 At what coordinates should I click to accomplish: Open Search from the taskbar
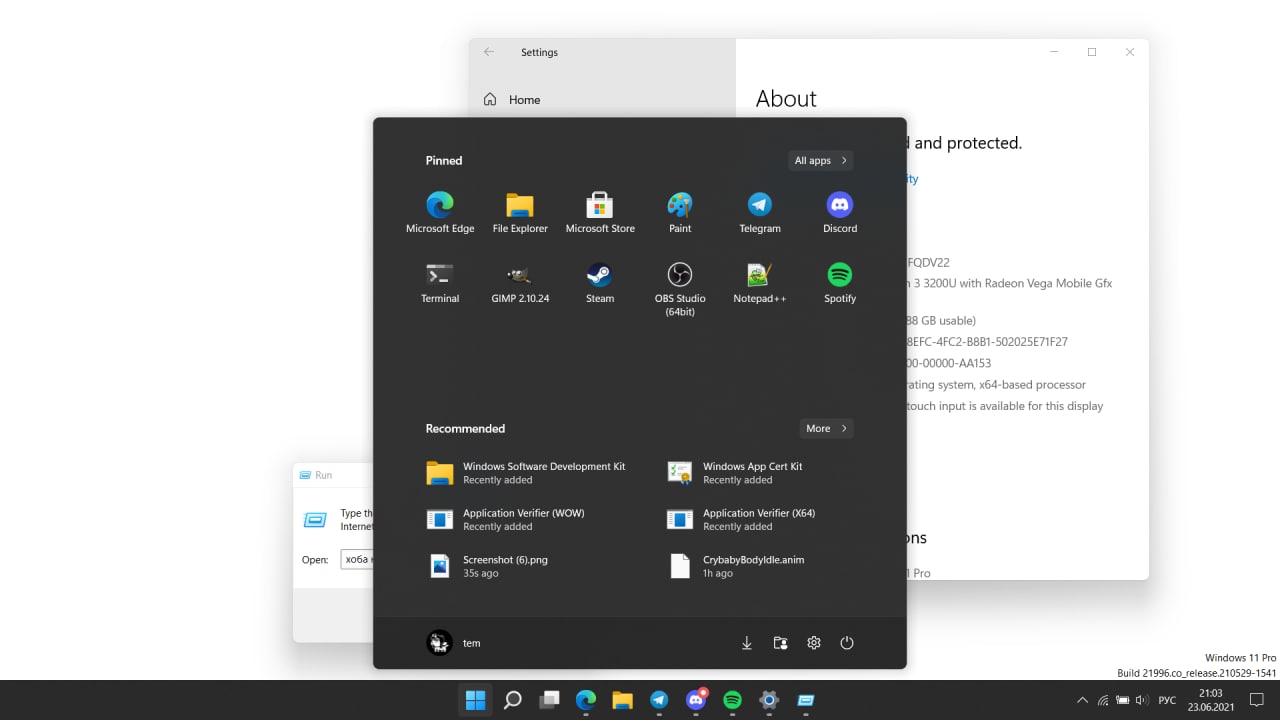pos(513,700)
